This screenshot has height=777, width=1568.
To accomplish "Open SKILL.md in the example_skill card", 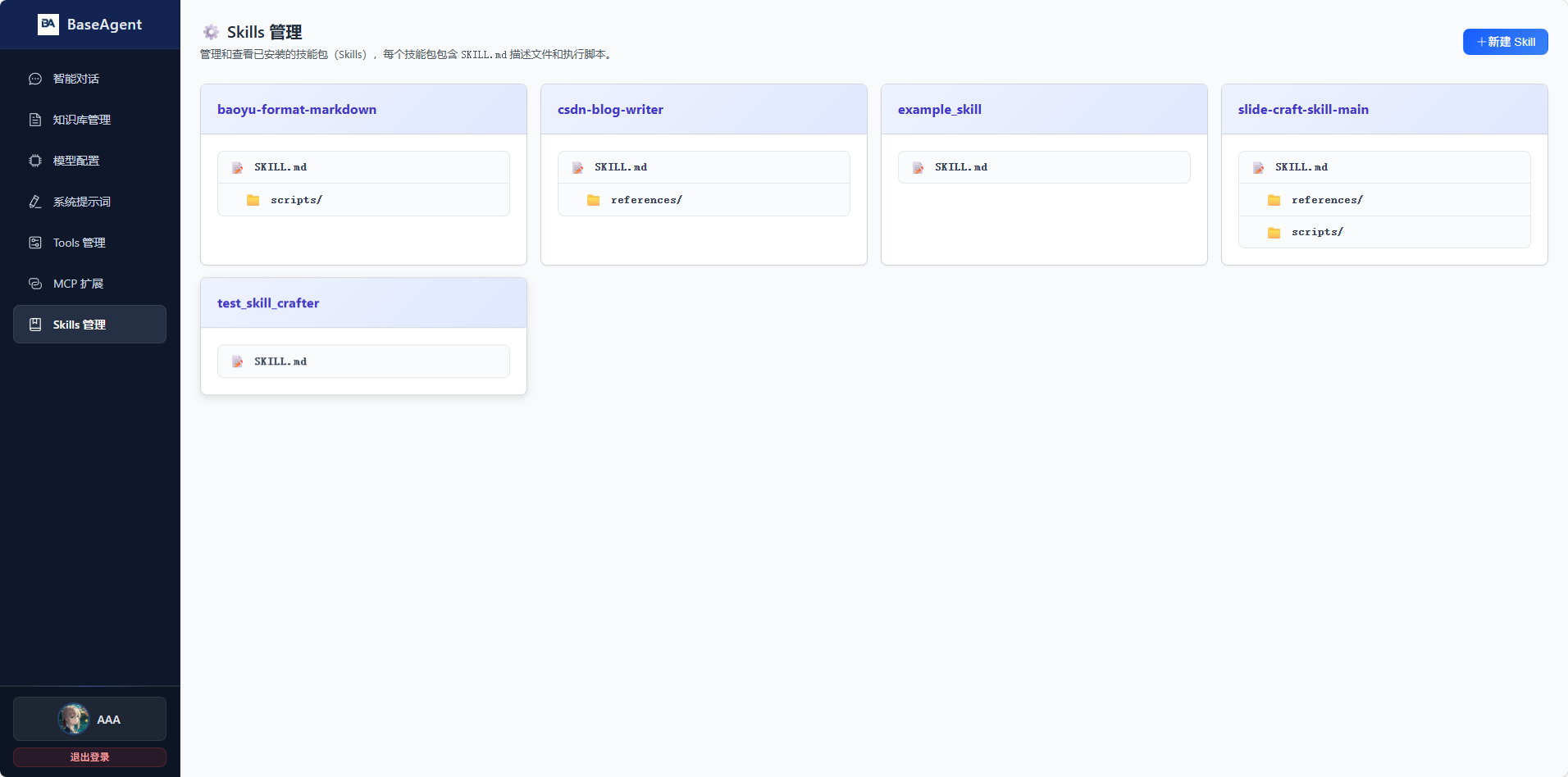I will click(x=1044, y=167).
